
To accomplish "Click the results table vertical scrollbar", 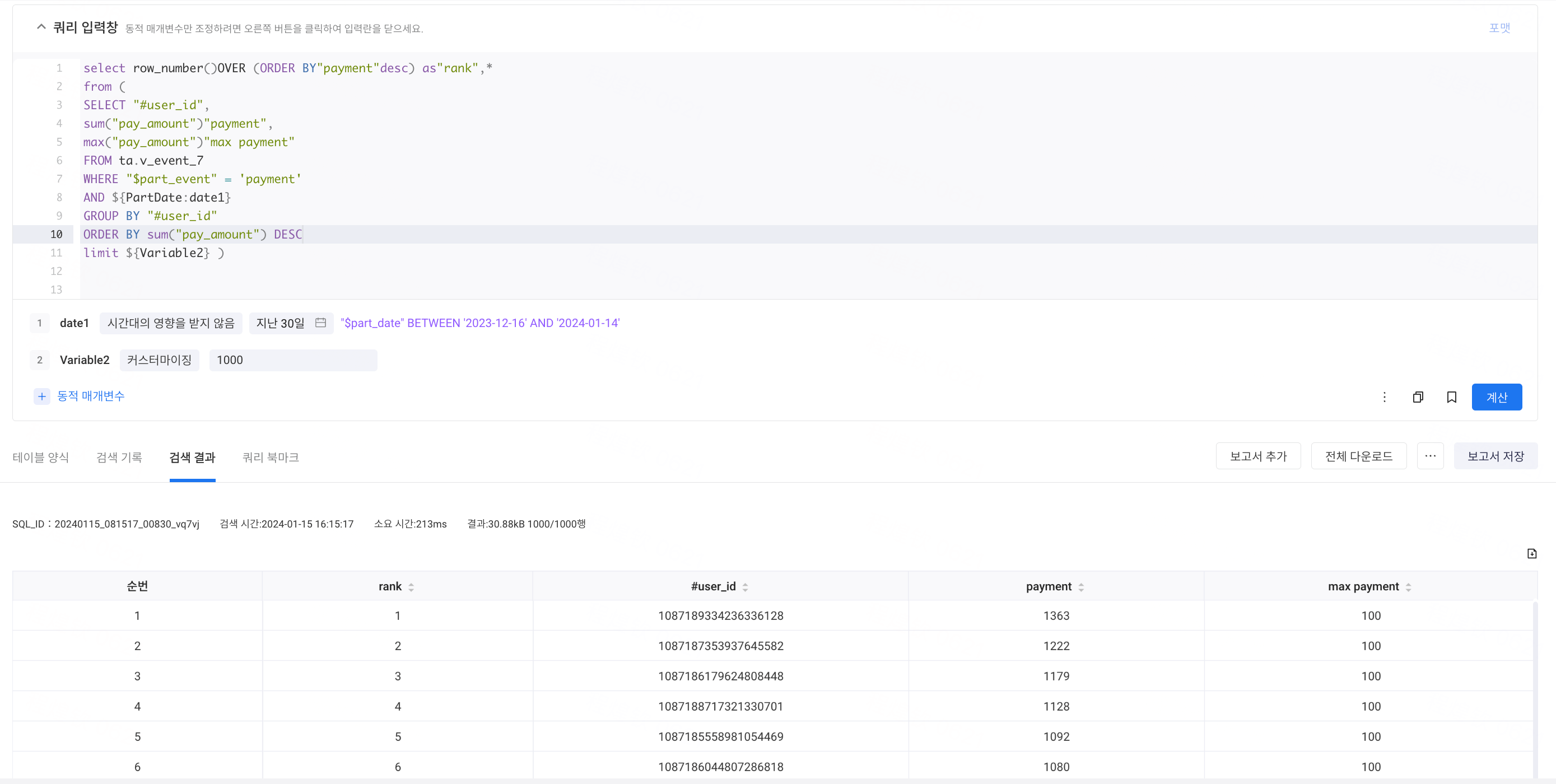I will pos(1535,689).
